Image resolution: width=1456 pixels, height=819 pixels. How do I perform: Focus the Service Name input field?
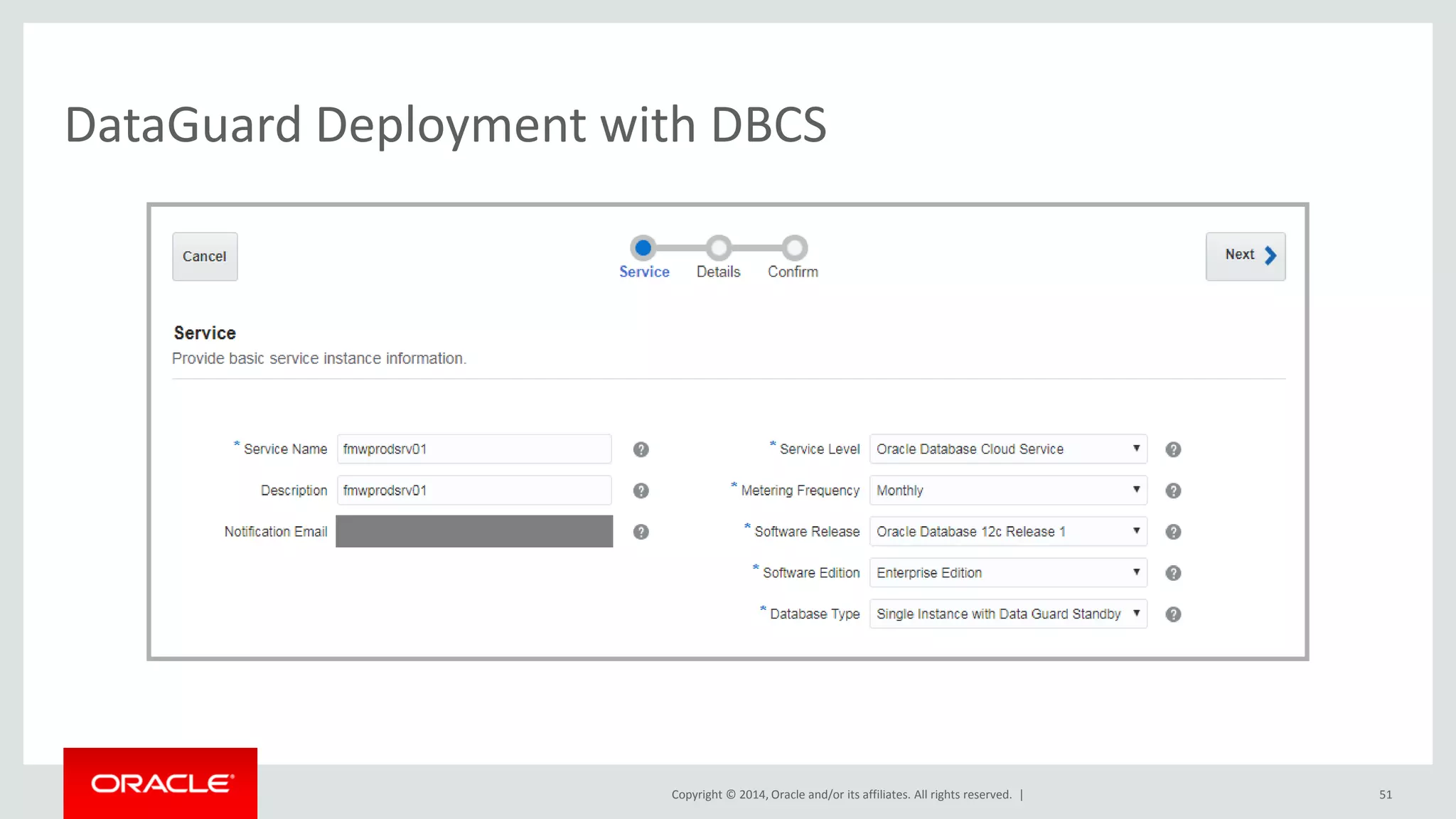(x=474, y=449)
